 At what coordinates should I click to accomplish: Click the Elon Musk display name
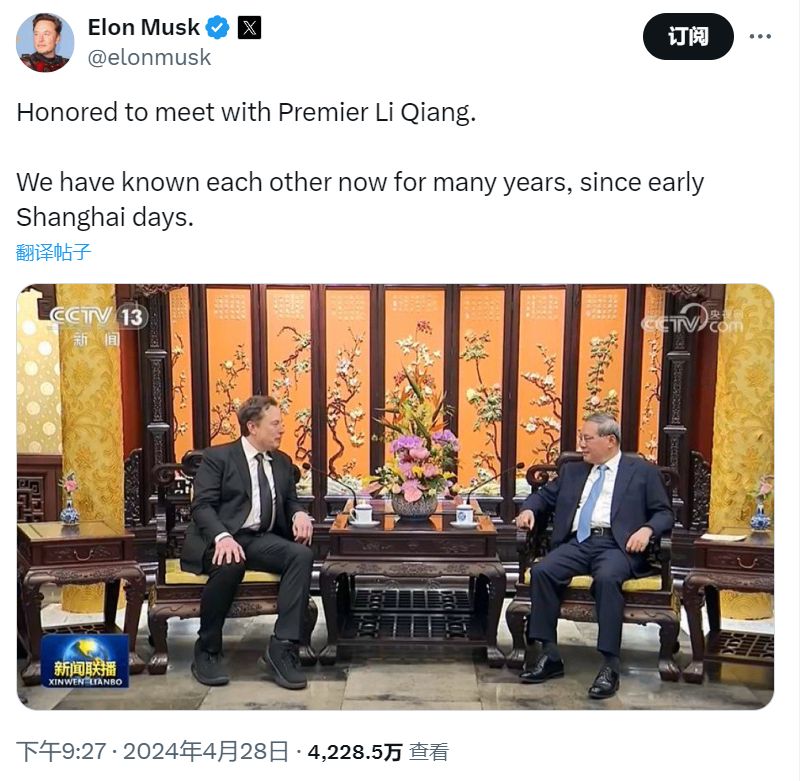click(x=144, y=27)
